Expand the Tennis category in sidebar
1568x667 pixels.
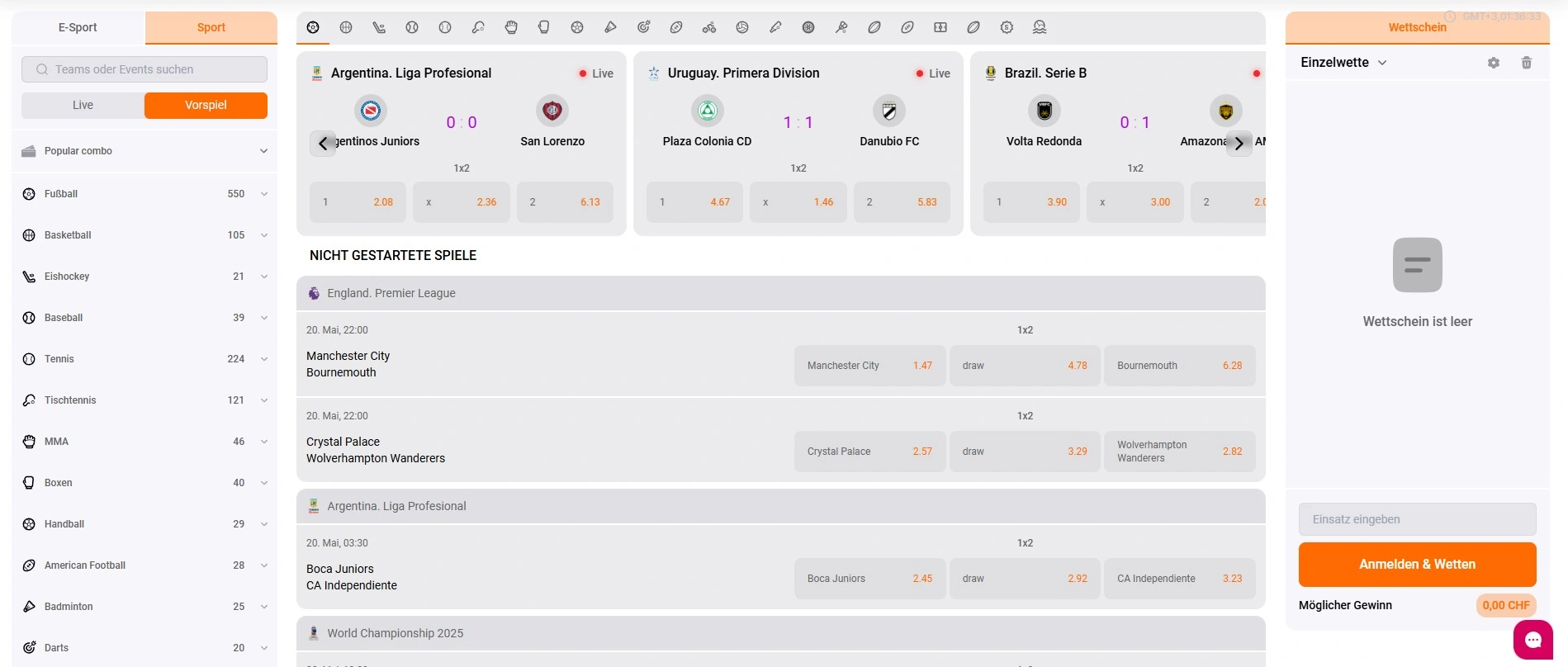(x=144, y=359)
